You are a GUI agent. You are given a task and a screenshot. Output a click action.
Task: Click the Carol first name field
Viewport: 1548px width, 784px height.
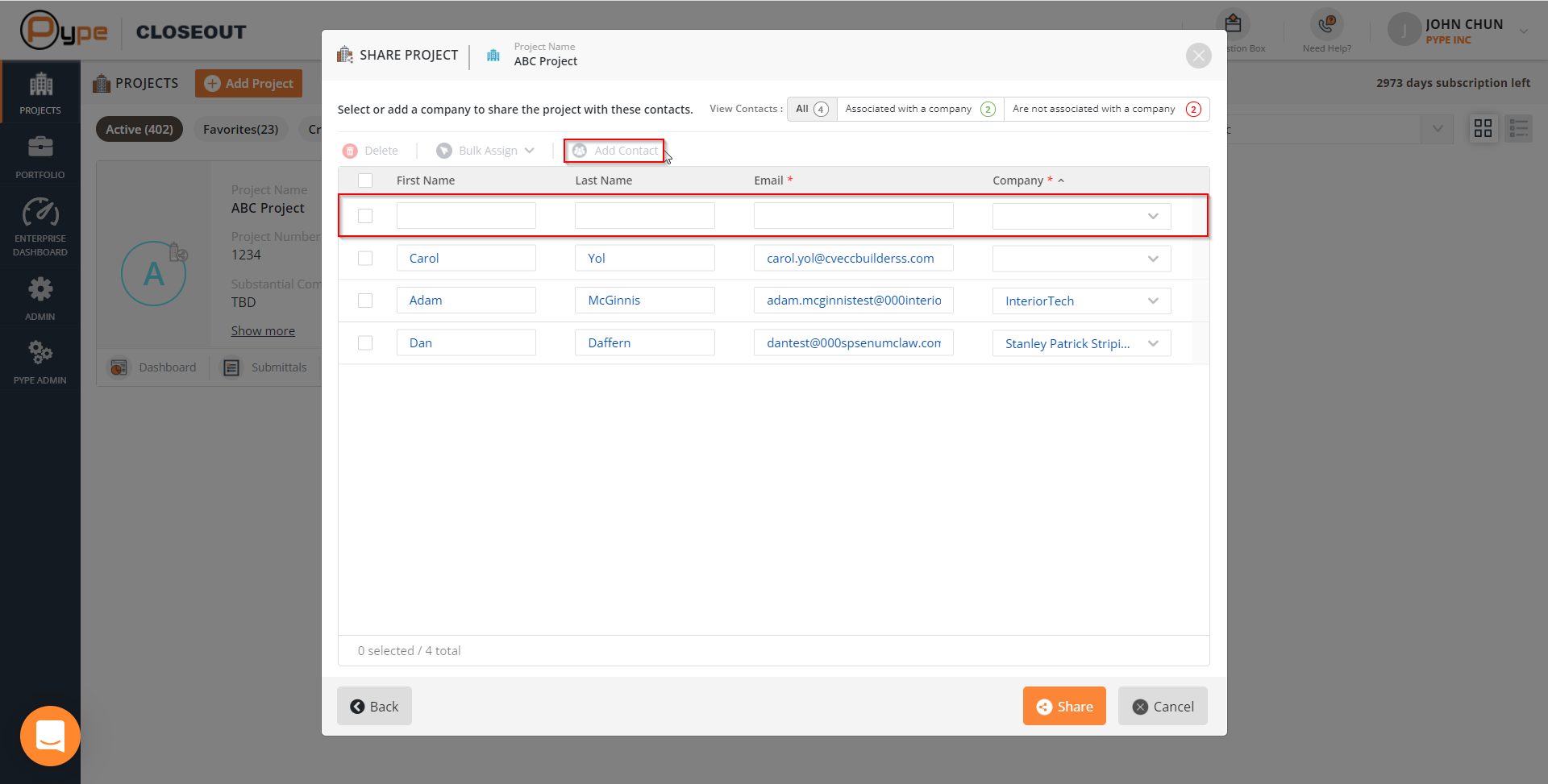466,258
